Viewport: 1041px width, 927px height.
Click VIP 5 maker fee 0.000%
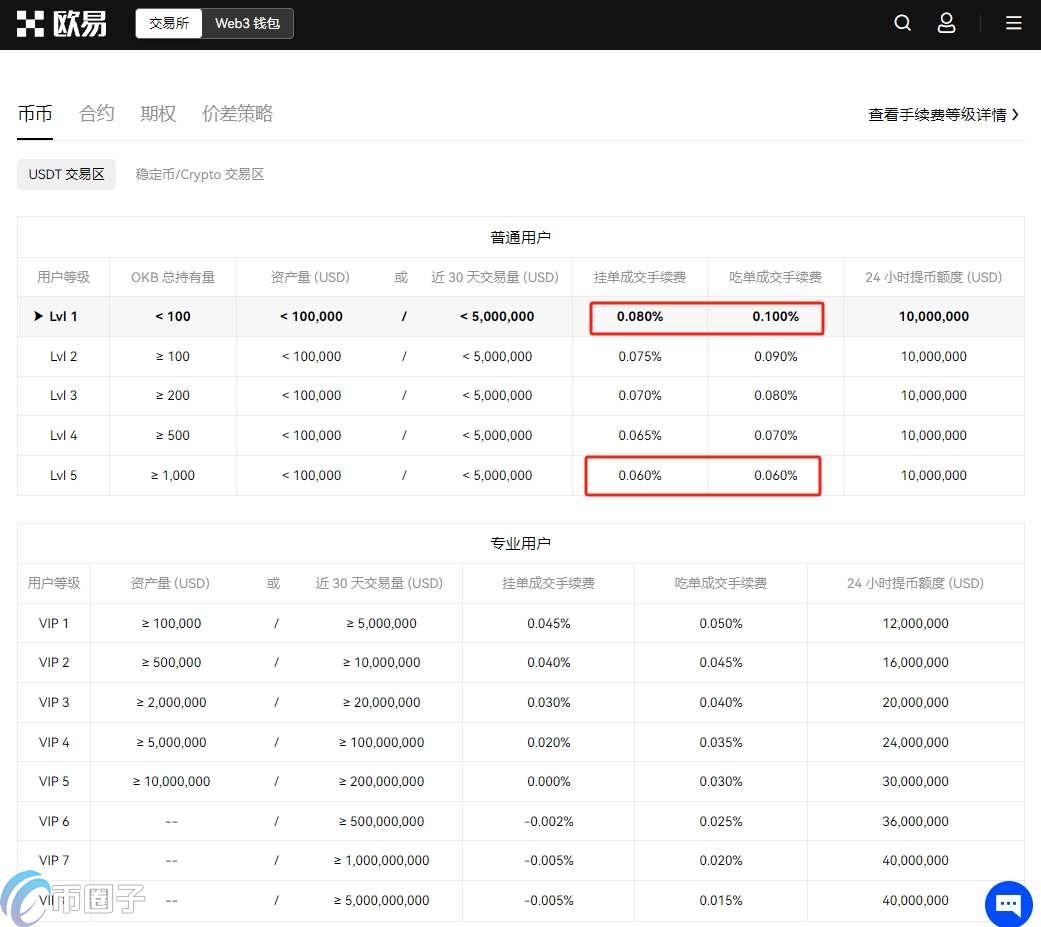[x=548, y=781]
